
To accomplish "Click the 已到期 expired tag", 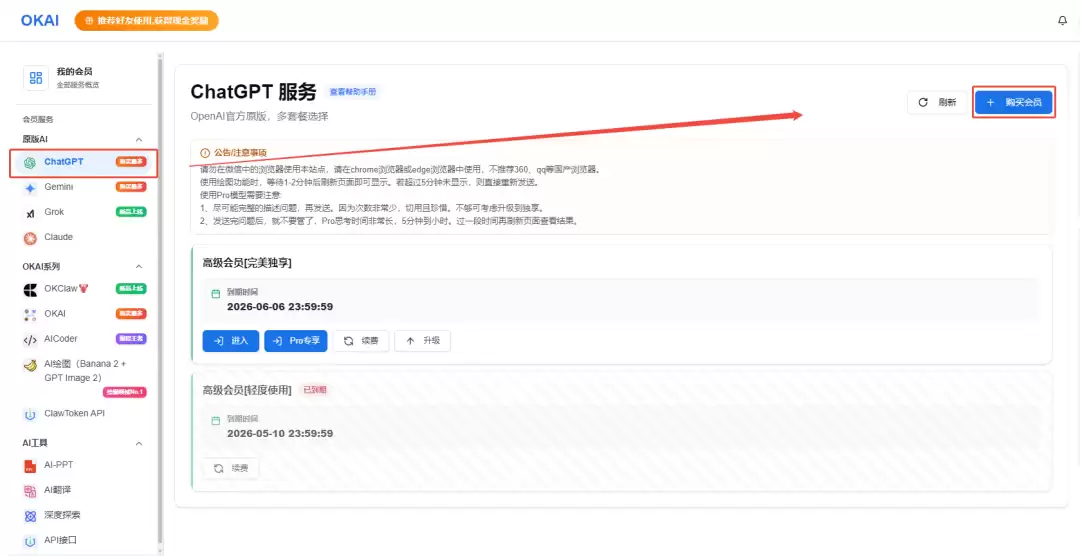I will [315, 390].
